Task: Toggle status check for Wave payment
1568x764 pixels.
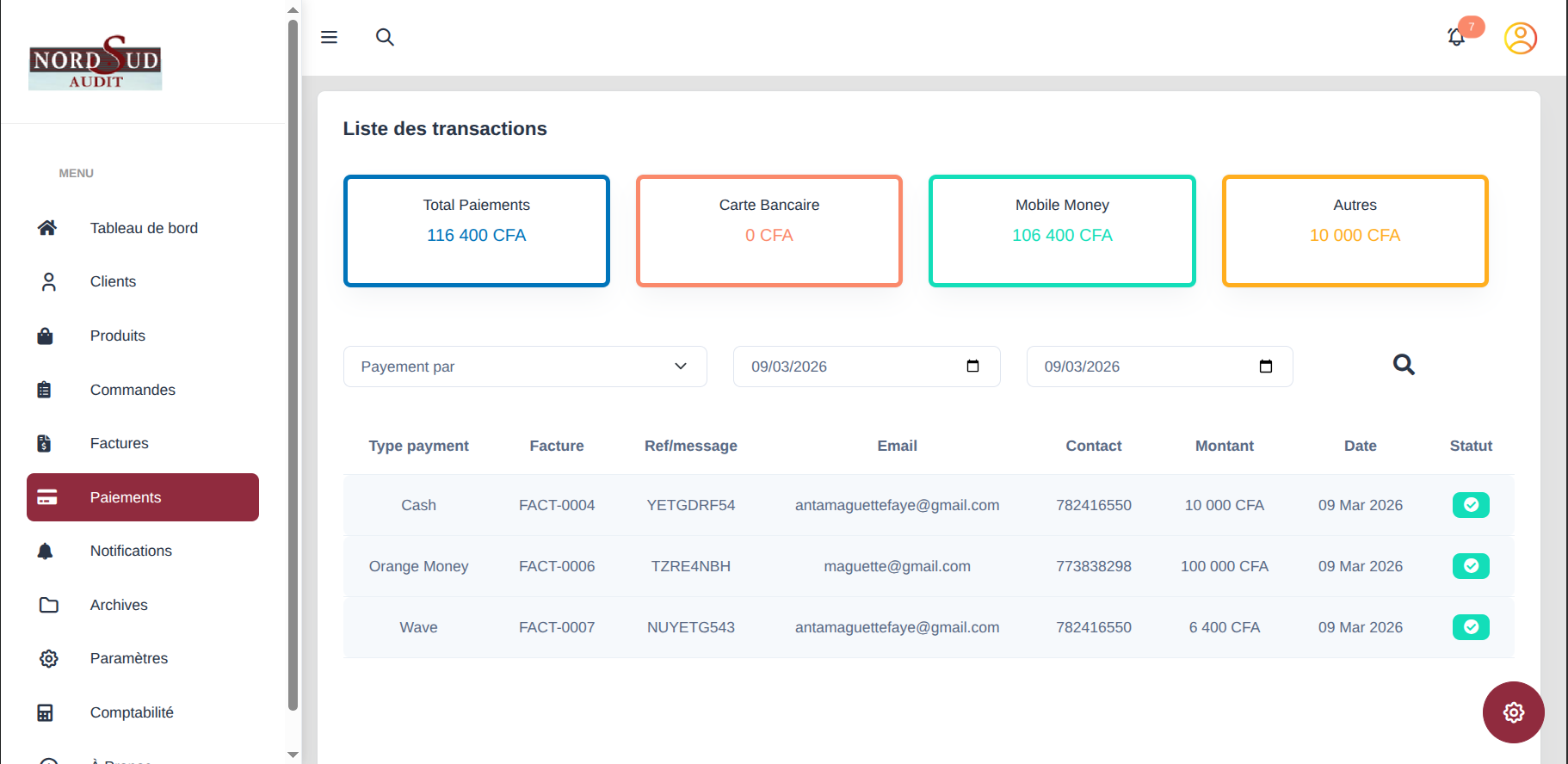Action: 1471,627
